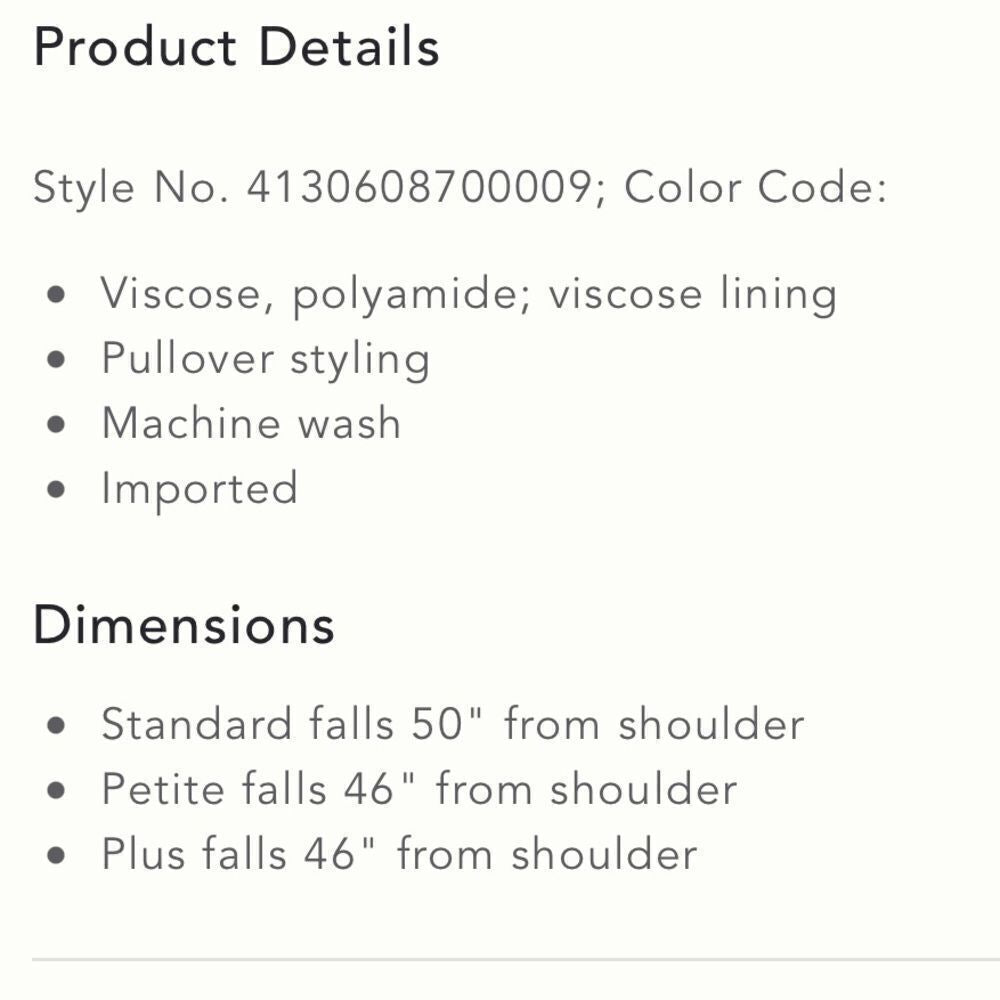Click the Dimensions heading

(x=184, y=624)
